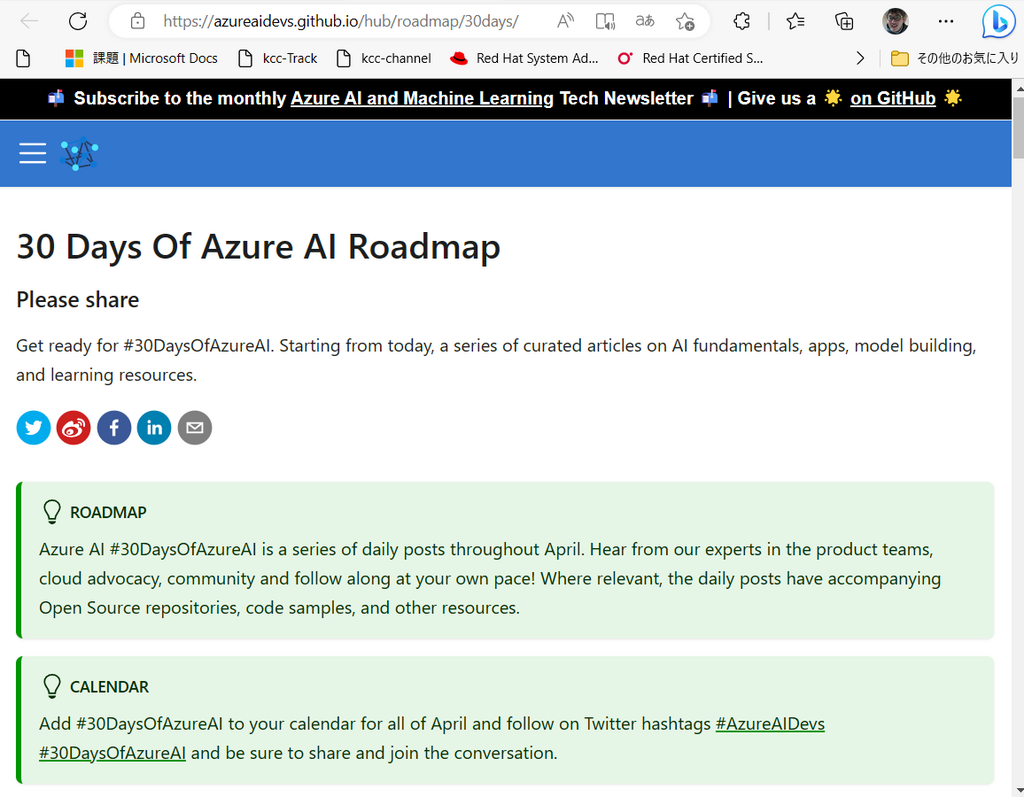Click the Azure AI Devs site logo
1024x797 pixels.
79,153
